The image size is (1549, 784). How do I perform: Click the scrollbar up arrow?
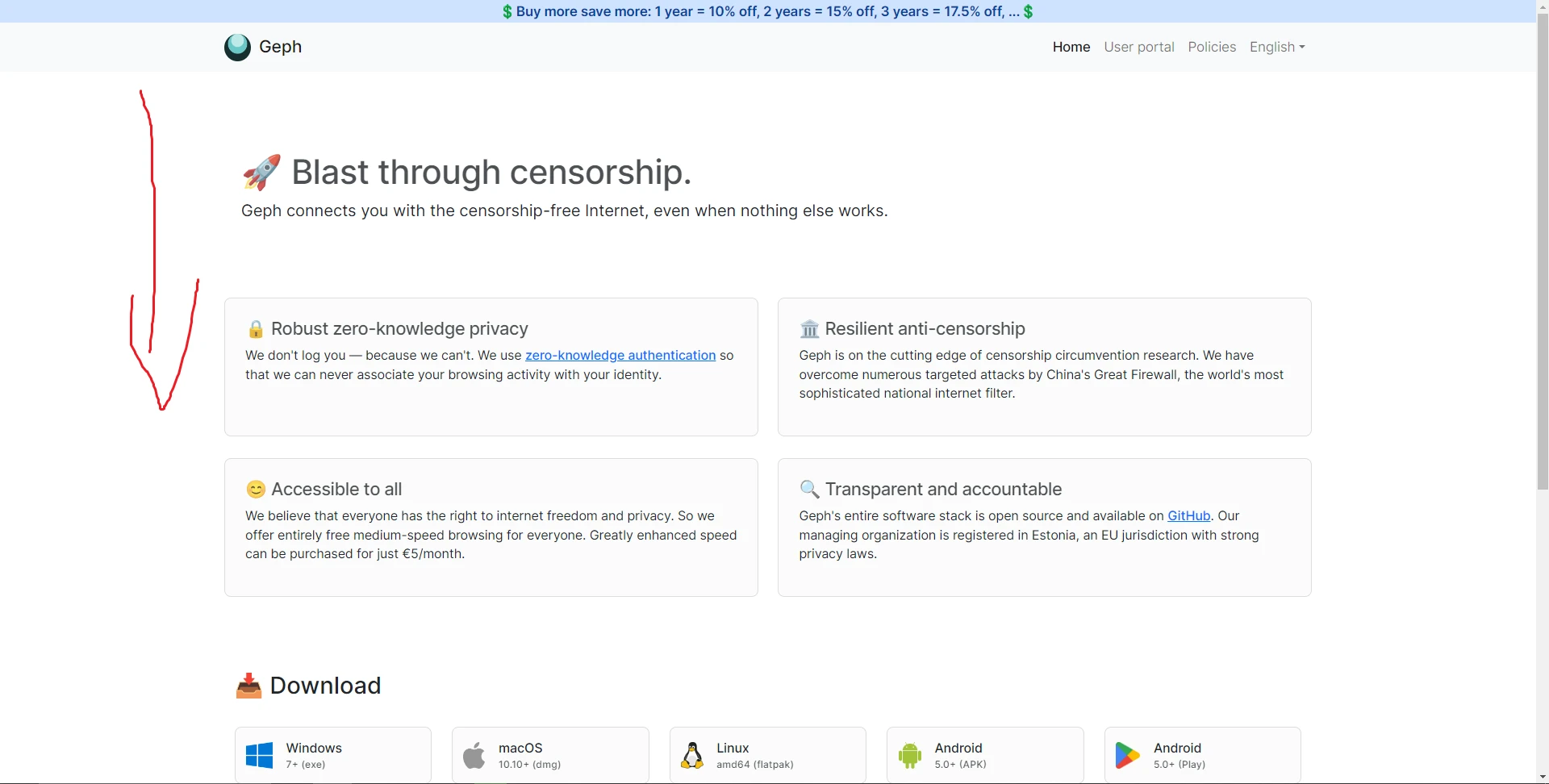[1543, 5]
